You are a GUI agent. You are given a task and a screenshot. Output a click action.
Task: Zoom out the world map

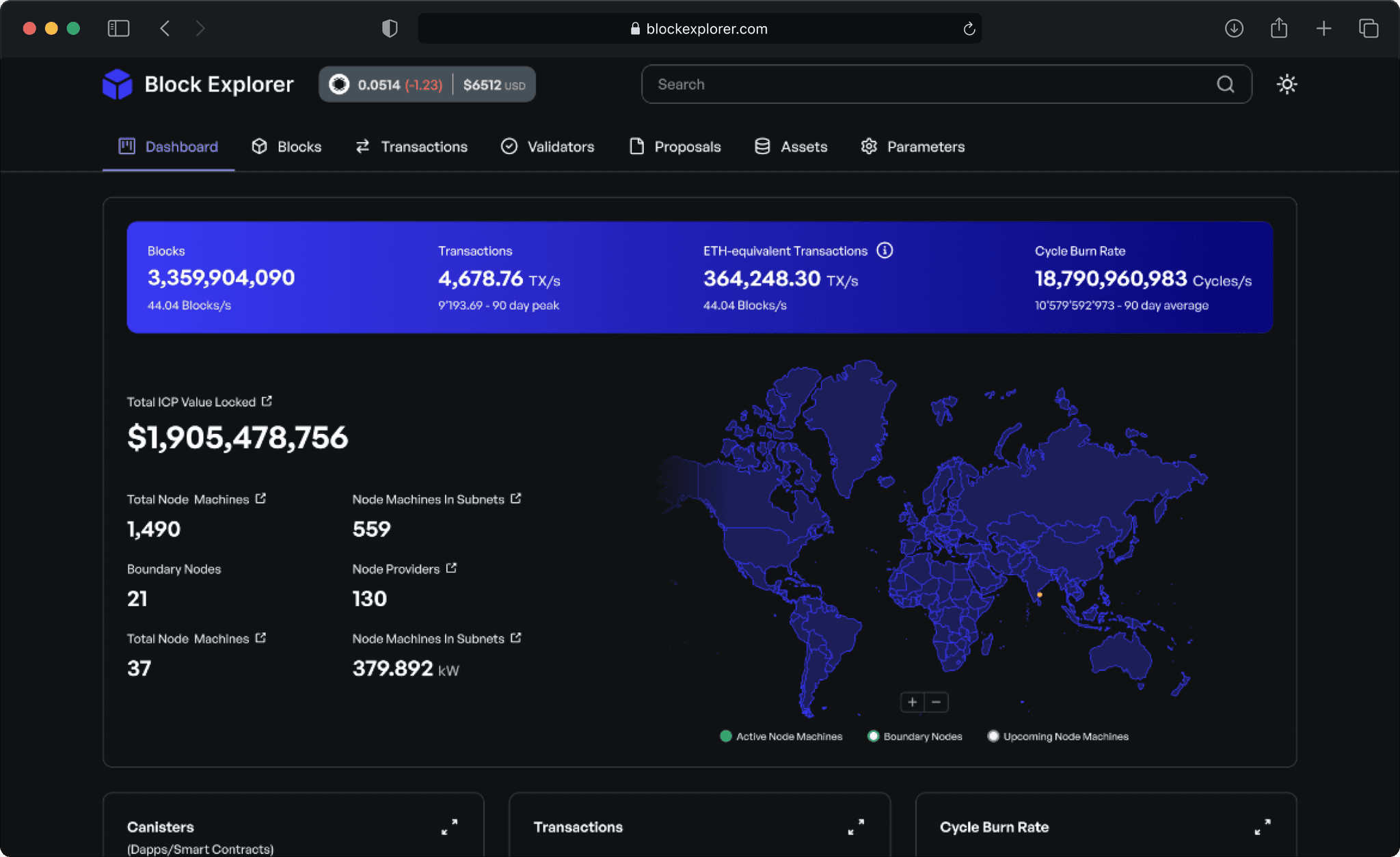[937, 702]
